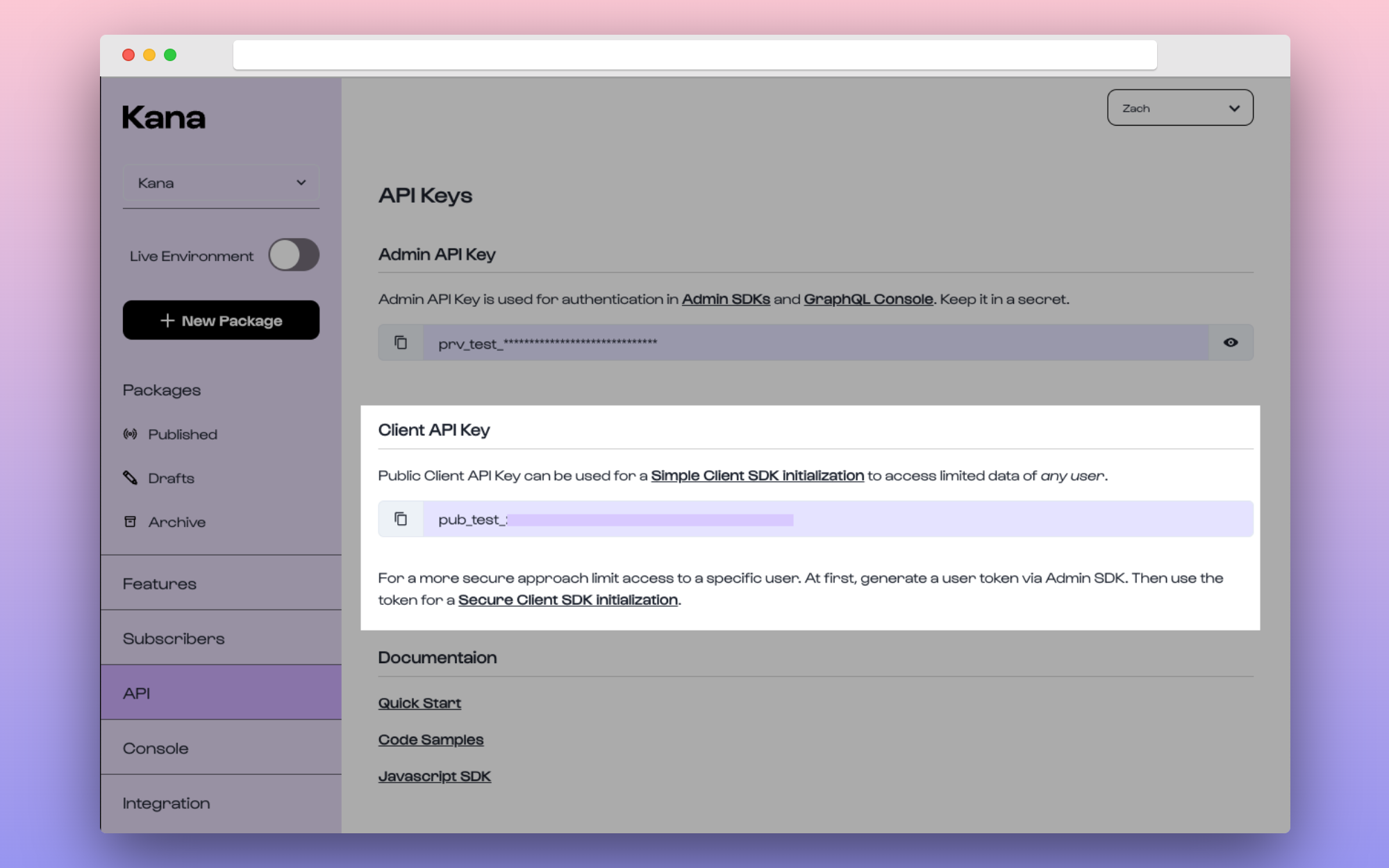Select the Published broadcast icon in sidebar
1389x868 pixels.
(x=131, y=433)
